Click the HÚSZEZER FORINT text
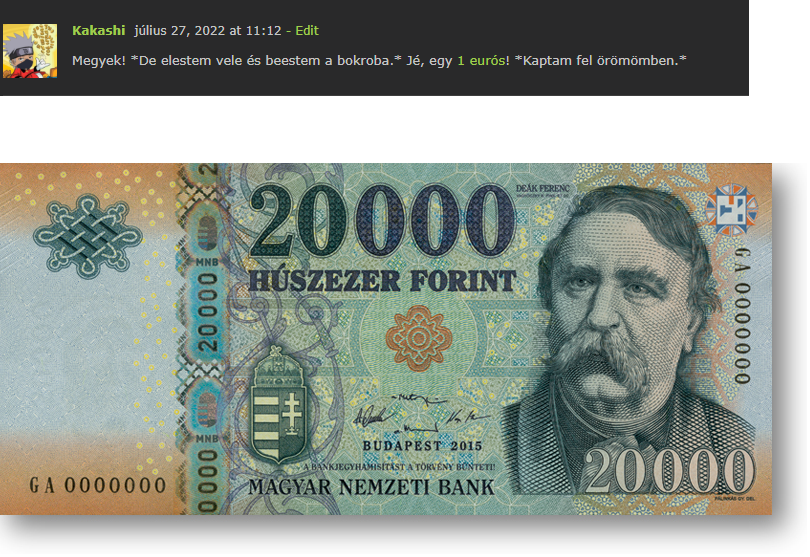The width and height of the screenshot is (810, 557). point(382,282)
